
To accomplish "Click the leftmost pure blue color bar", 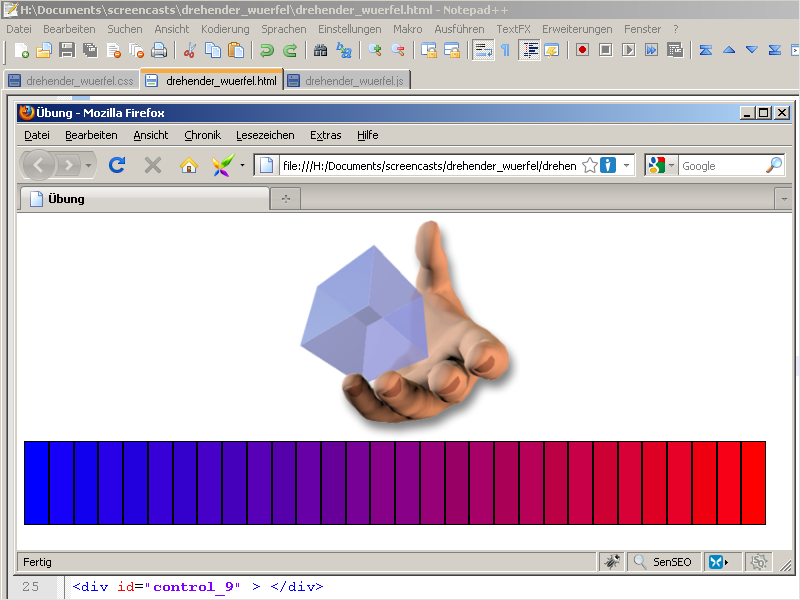I will [x=37, y=482].
